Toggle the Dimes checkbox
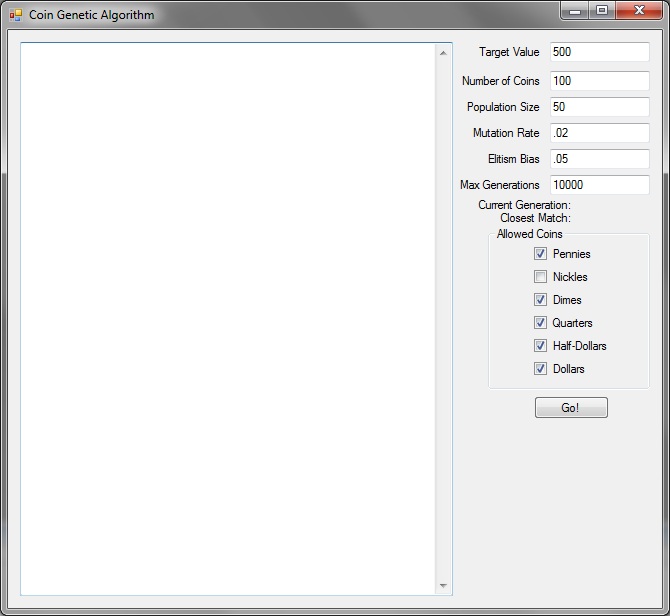The width and height of the screenshot is (670, 616). pyautogui.click(x=541, y=300)
